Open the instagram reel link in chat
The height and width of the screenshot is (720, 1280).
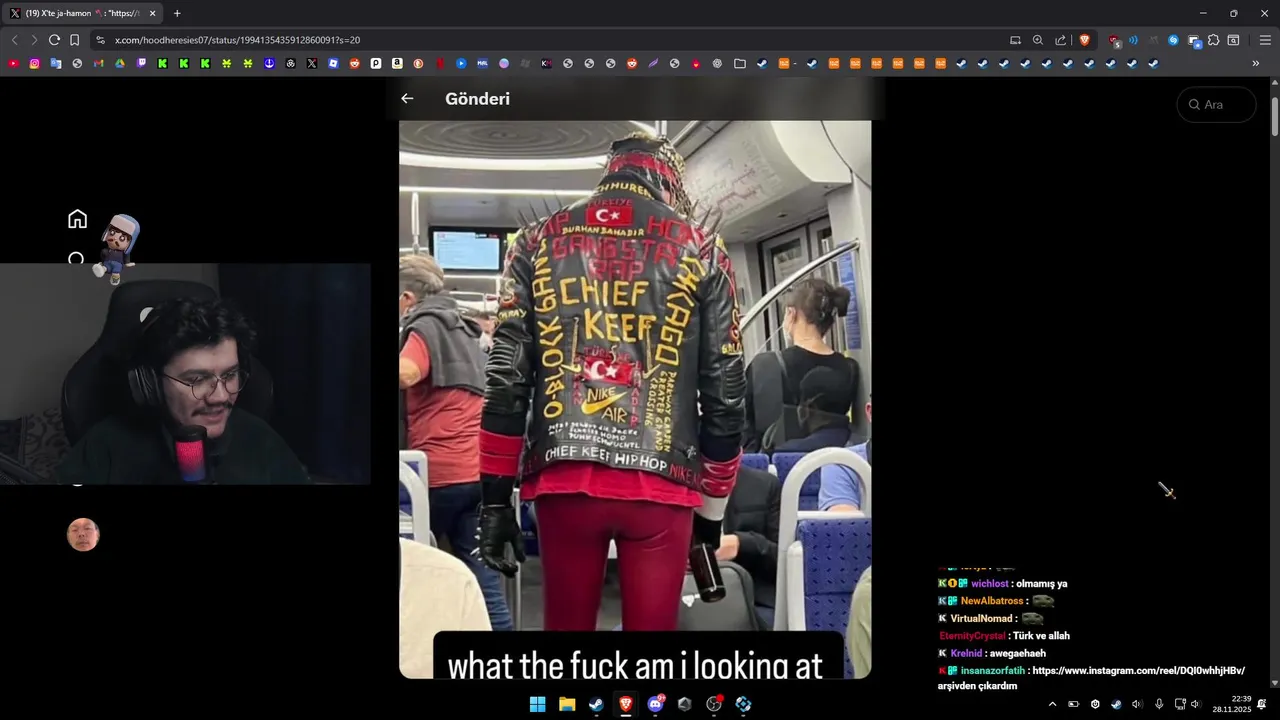(1138, 670)
